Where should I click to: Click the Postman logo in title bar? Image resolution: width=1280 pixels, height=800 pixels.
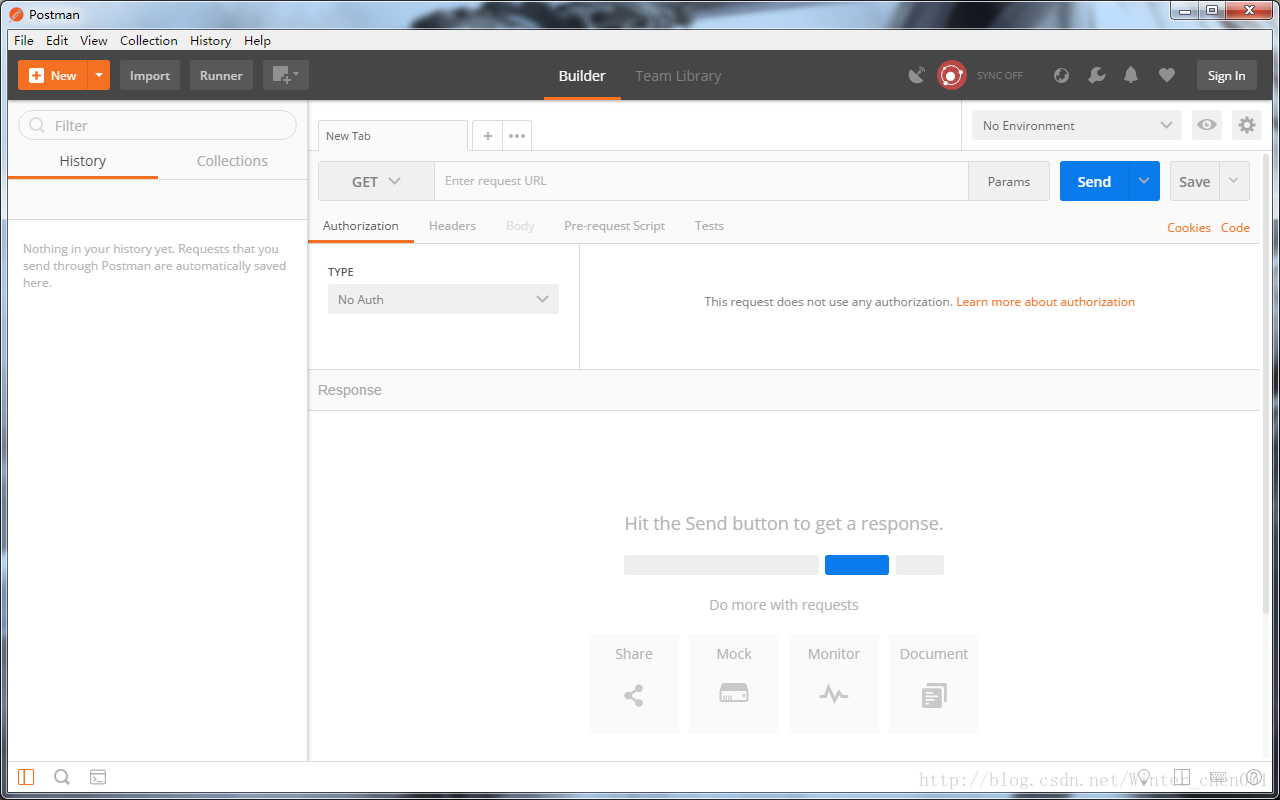(17, 14)
